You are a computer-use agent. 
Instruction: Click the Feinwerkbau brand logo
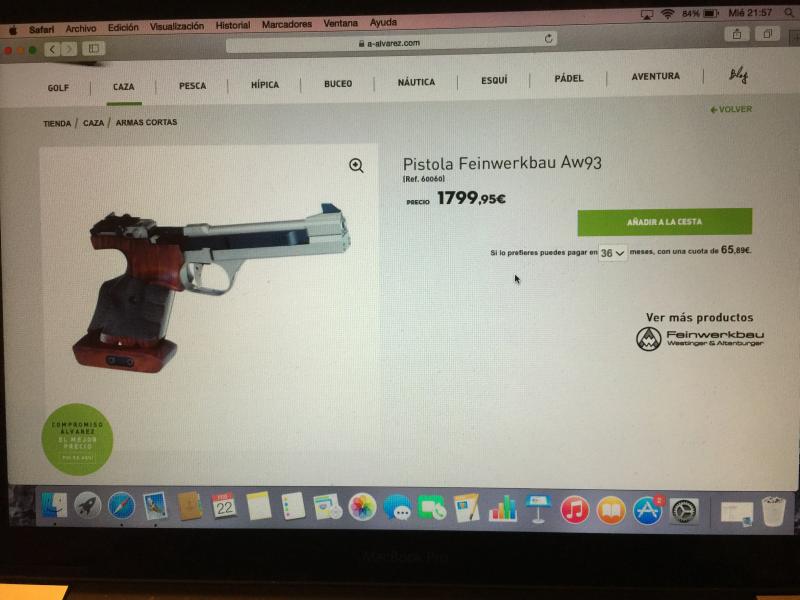pos(699,339)
